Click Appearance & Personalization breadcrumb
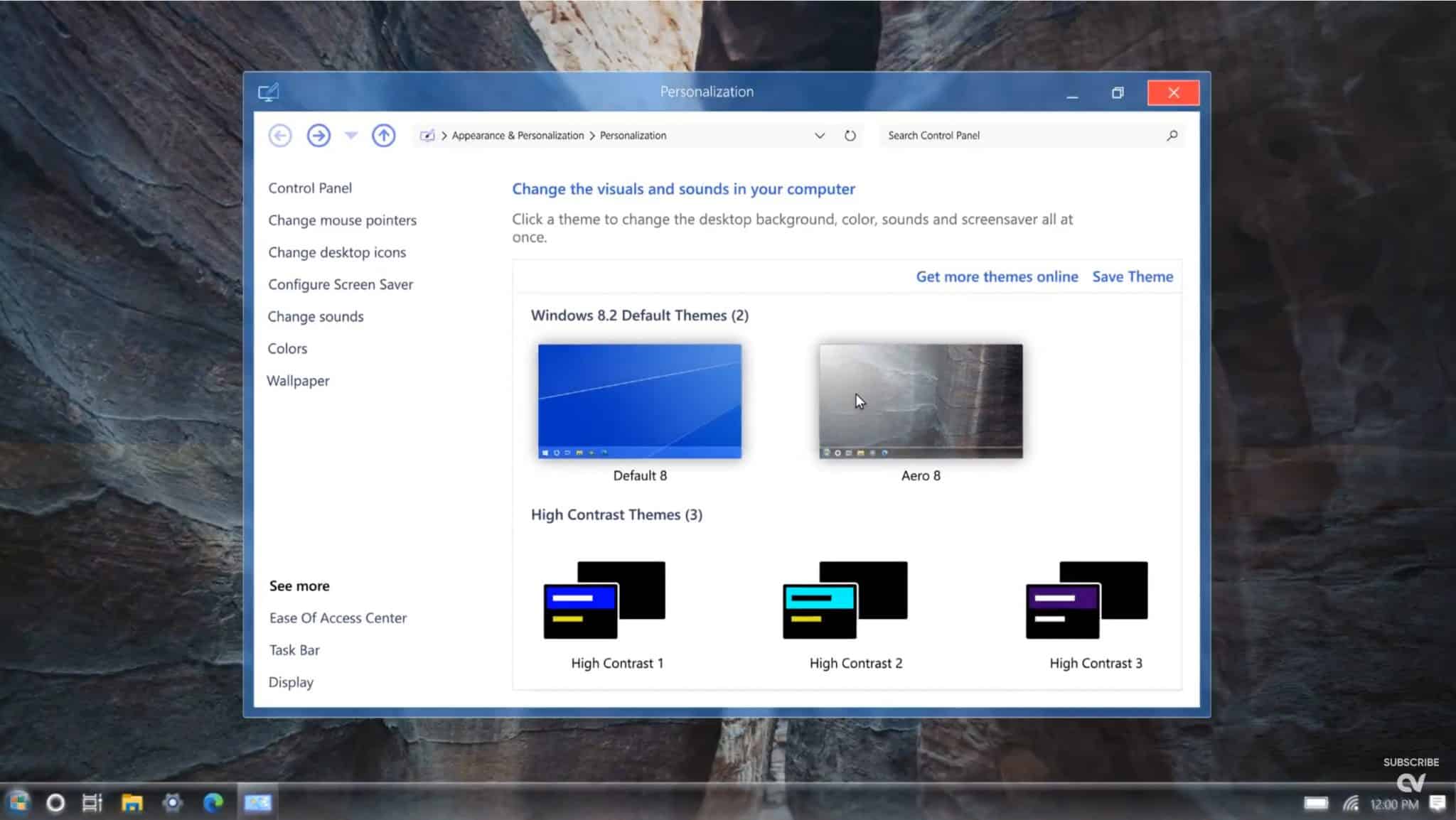The width and height of the screenshot is (1456, 820). pos(517,135)
